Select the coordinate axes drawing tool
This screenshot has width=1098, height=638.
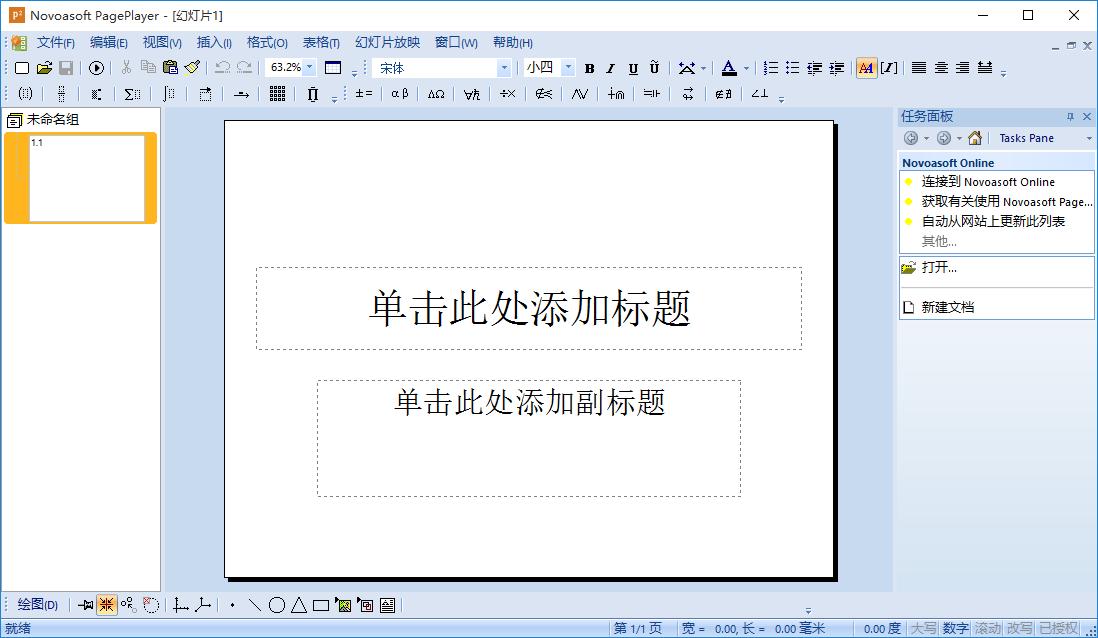[x=181, y=605]
